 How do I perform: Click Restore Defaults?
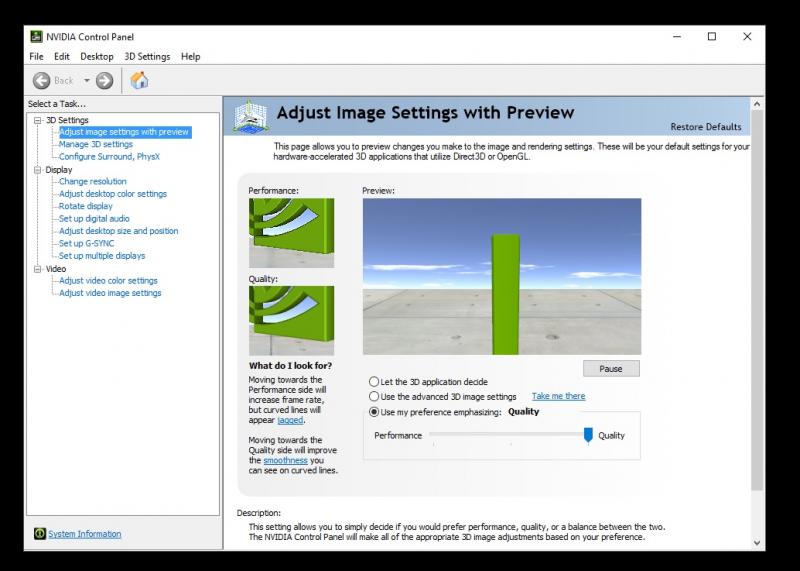(x=706, y=127)
